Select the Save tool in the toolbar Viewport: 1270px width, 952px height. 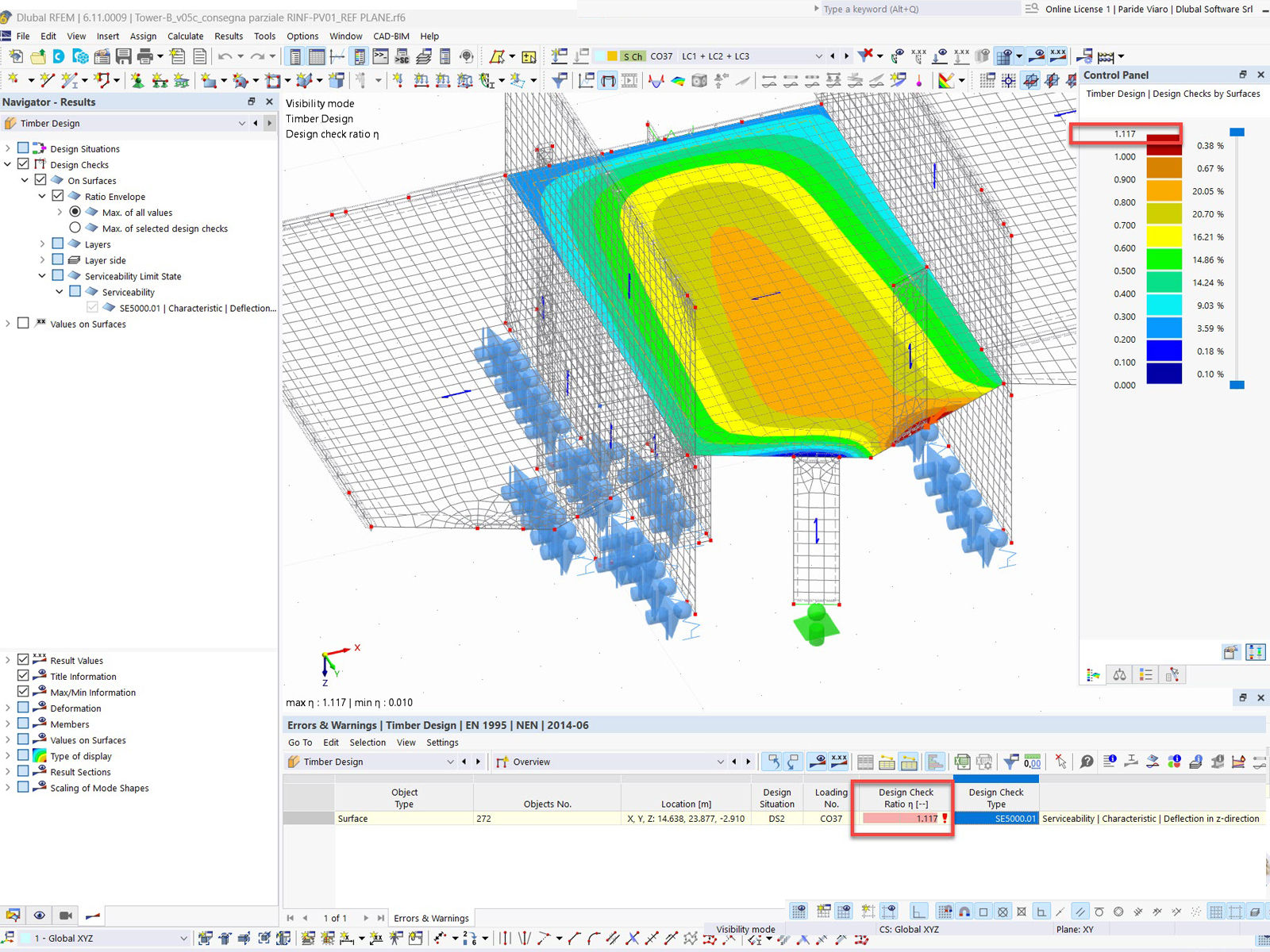click(x=123, y=56)
